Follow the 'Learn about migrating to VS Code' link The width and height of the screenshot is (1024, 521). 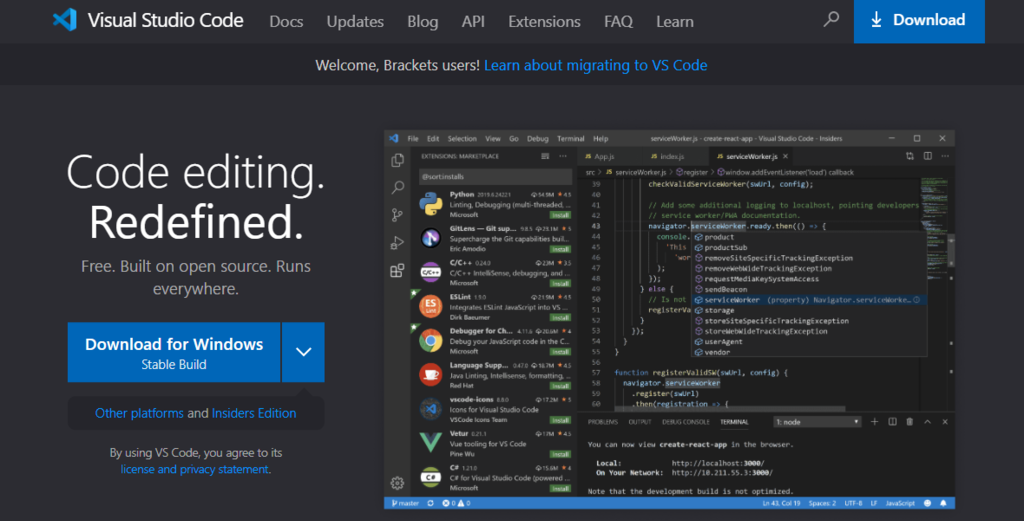(x=595, y=65)
